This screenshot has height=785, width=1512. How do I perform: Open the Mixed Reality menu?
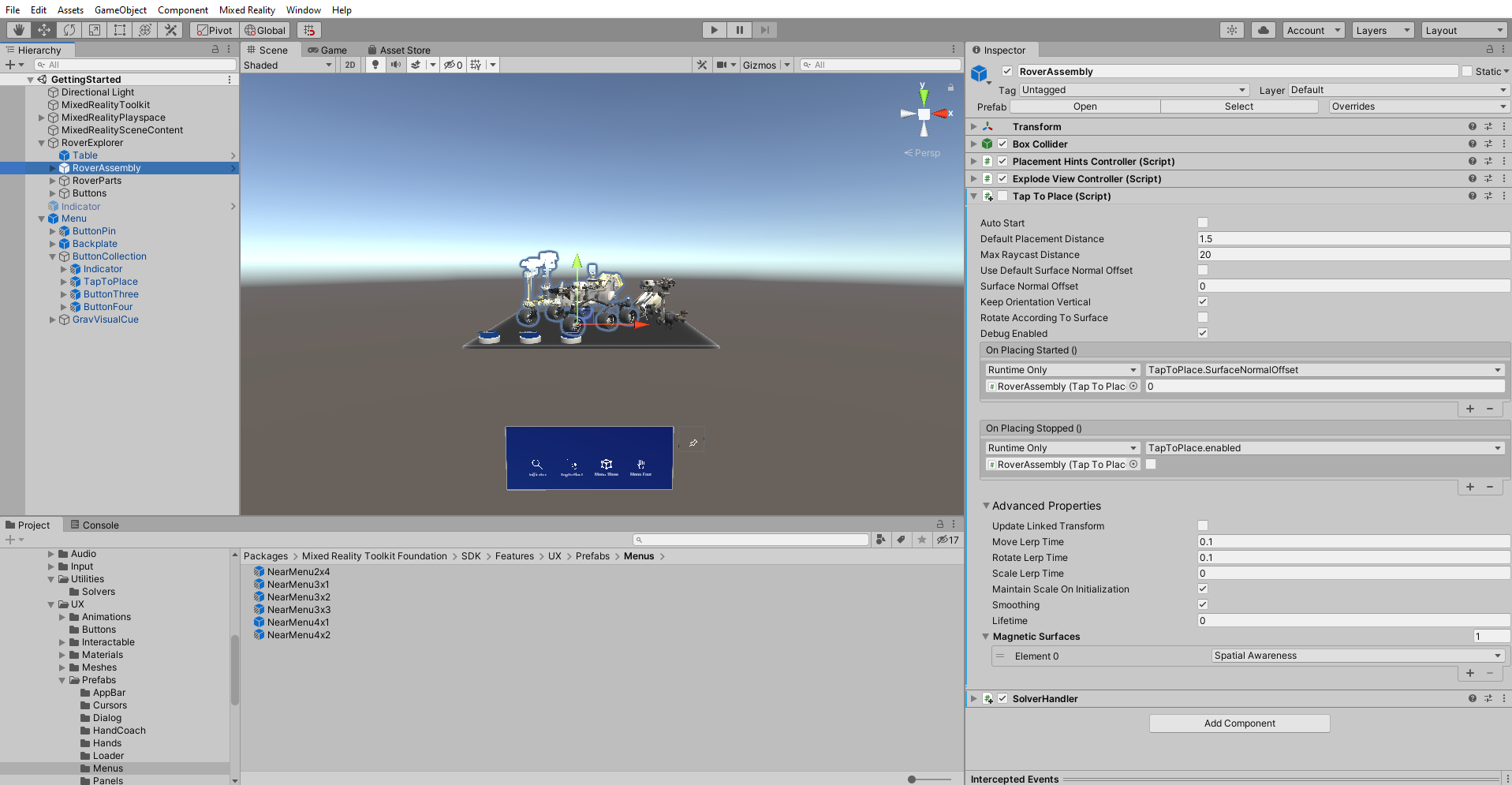pos(247,9)
